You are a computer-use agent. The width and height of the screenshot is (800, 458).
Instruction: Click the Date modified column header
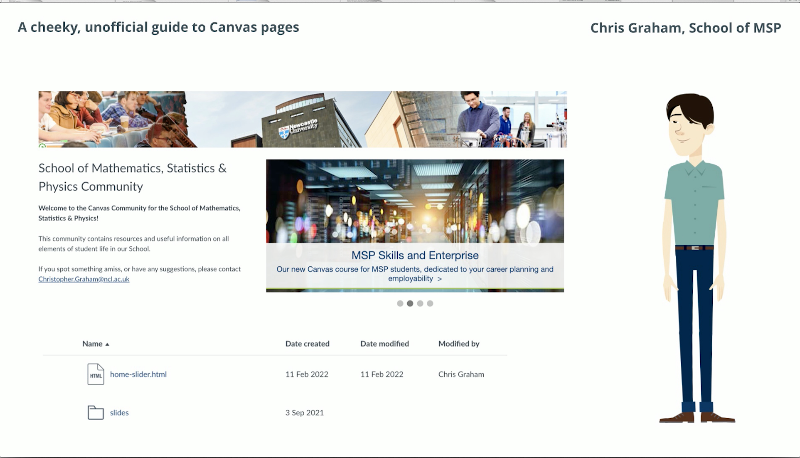pos(384,344)
